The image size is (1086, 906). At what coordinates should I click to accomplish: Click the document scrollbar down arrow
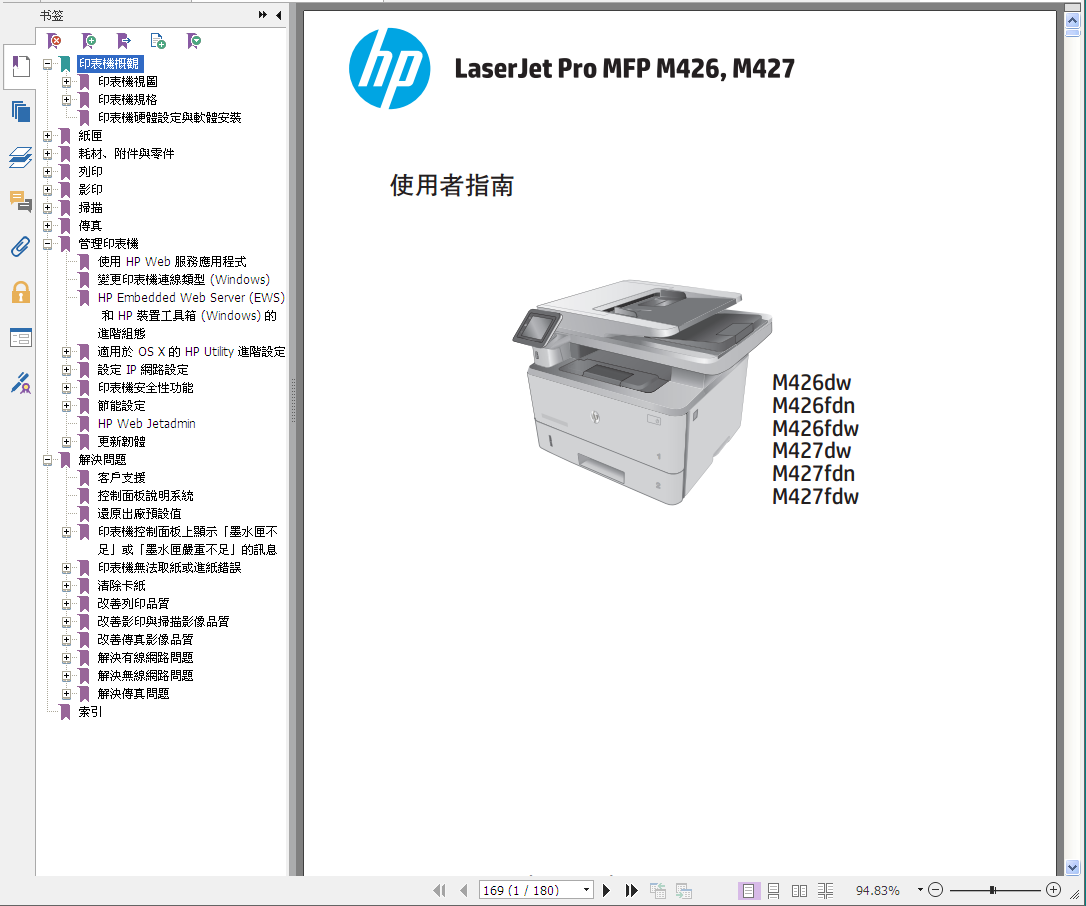[1072, 867]
